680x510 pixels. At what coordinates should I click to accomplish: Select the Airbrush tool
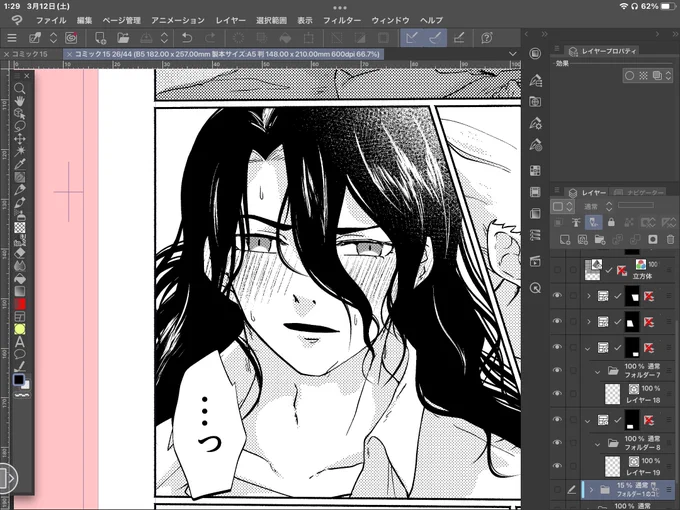tap(20, 215)
